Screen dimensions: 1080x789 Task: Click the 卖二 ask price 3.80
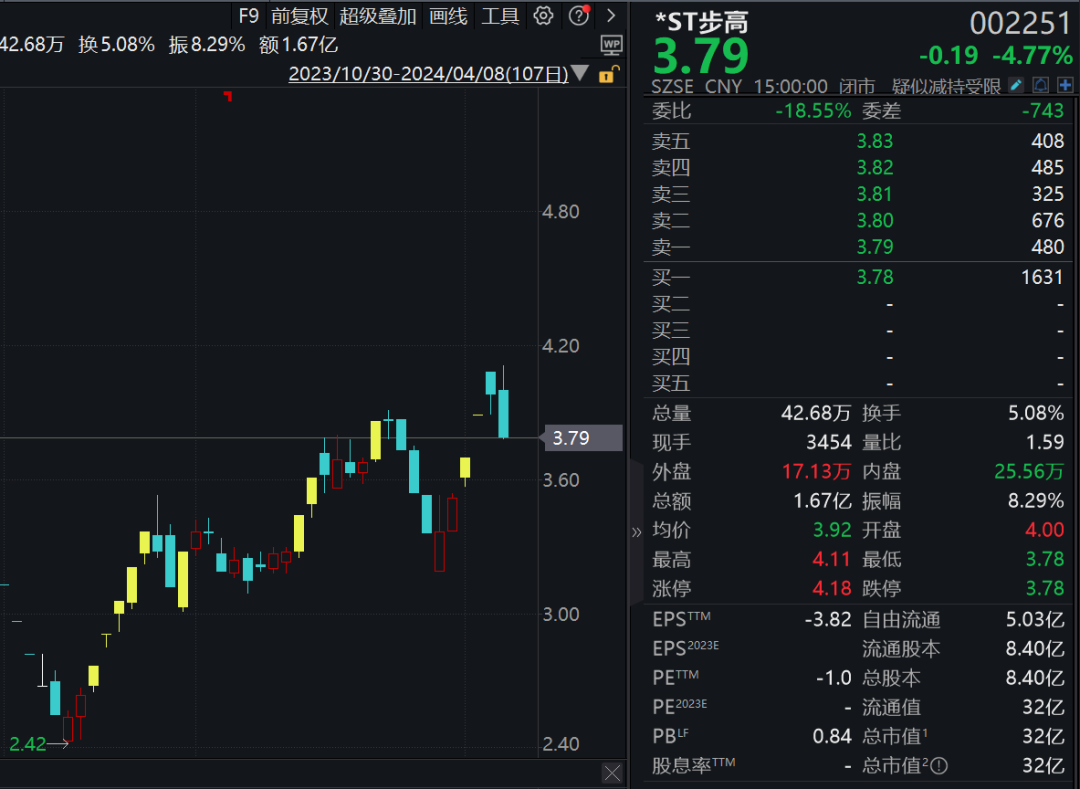875,220
